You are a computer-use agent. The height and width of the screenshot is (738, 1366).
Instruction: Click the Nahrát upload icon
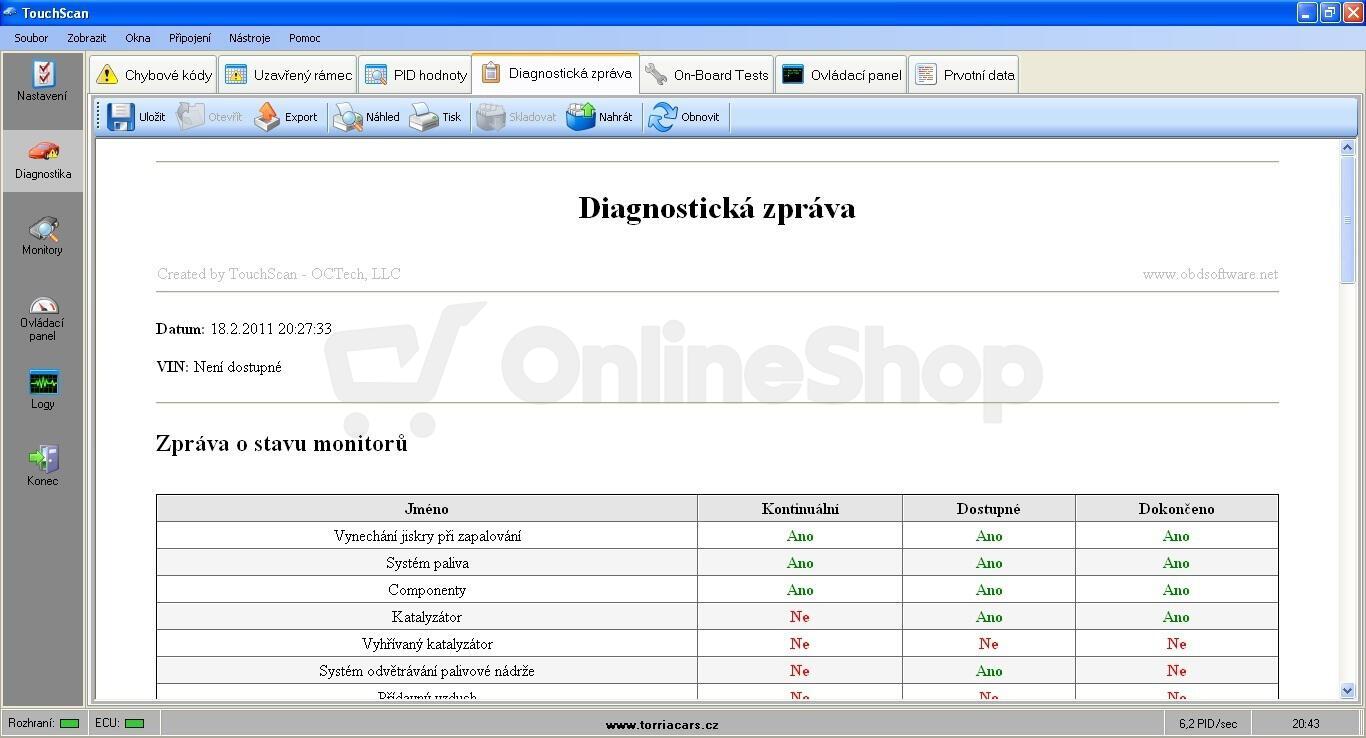[x=581, y=117]
